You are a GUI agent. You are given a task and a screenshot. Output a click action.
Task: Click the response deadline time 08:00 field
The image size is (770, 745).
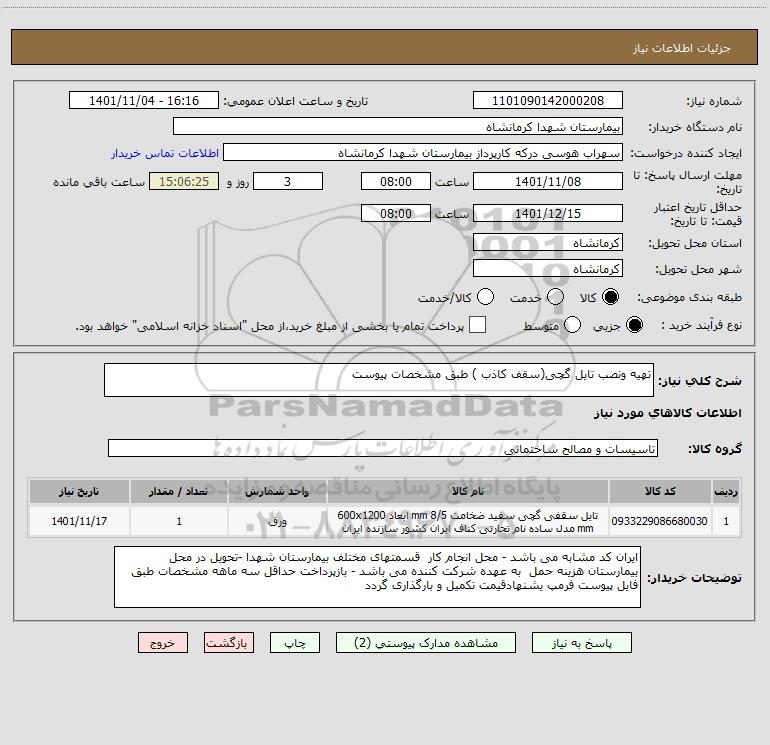(x=396, y=182)
